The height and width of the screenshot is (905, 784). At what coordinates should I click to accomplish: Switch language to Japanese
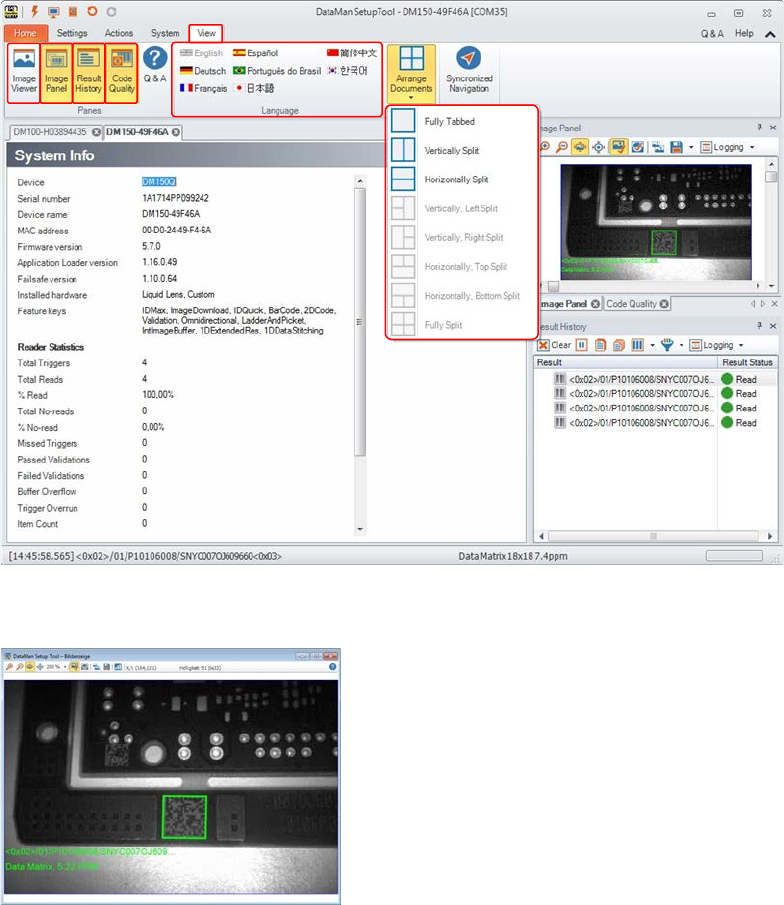click(x=253, y=88)
